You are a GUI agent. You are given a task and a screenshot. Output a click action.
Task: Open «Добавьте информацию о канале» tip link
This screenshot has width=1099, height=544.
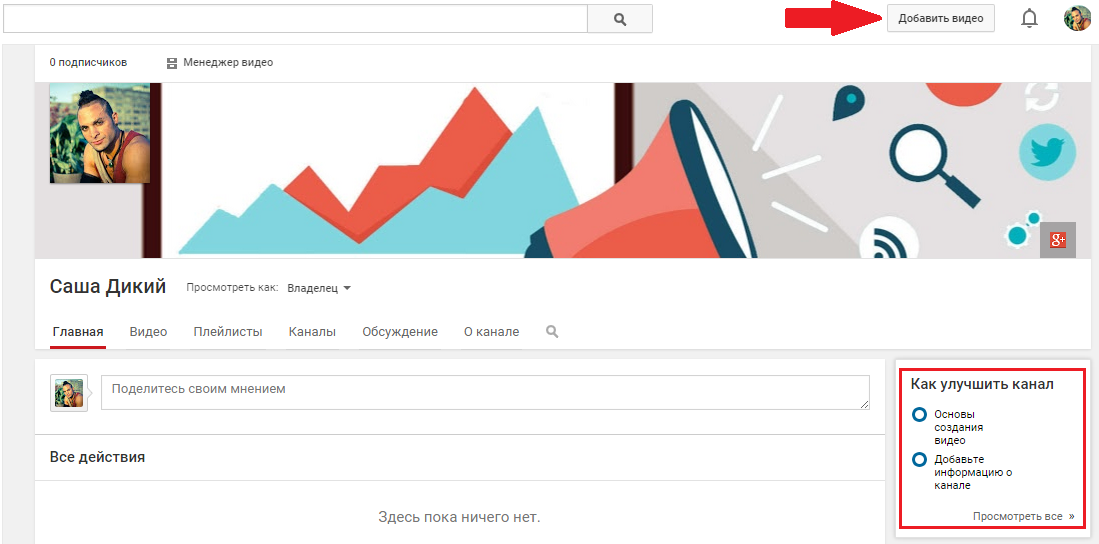(x=974, y=473)
